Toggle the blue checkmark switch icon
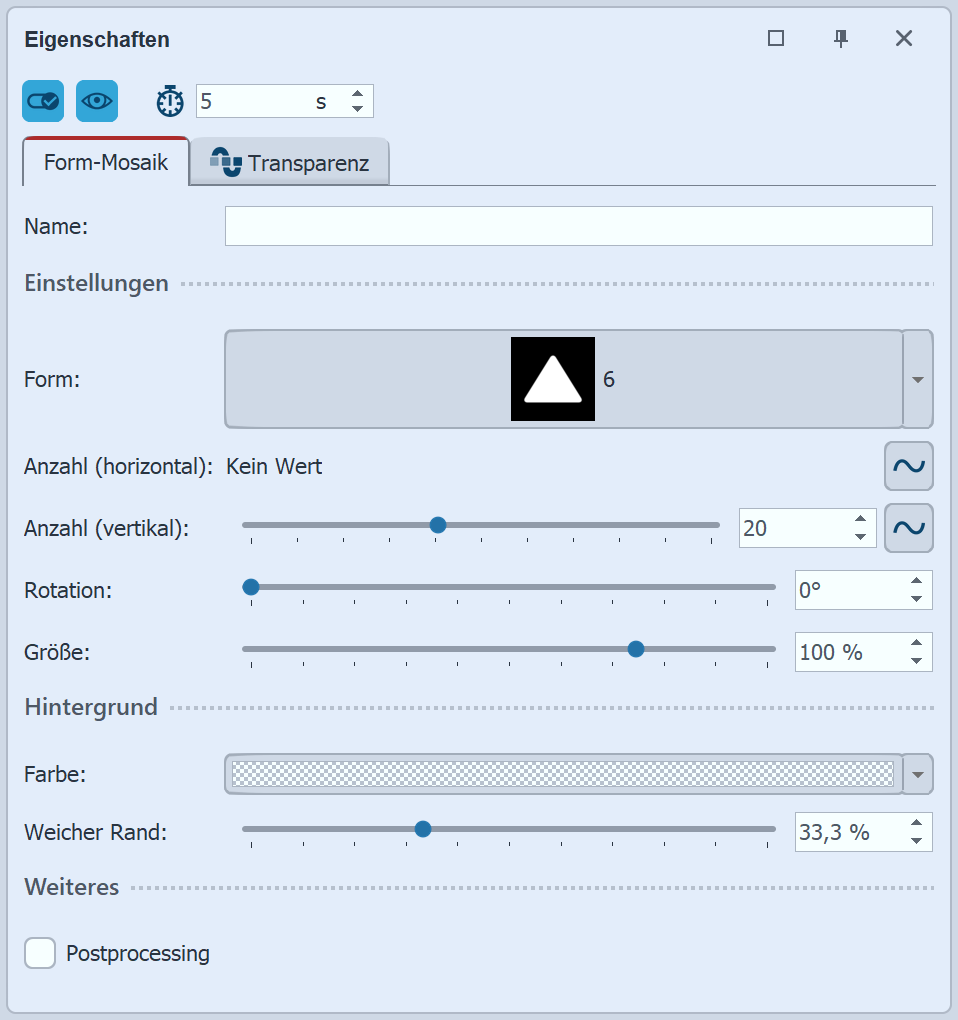 point(43,101)
